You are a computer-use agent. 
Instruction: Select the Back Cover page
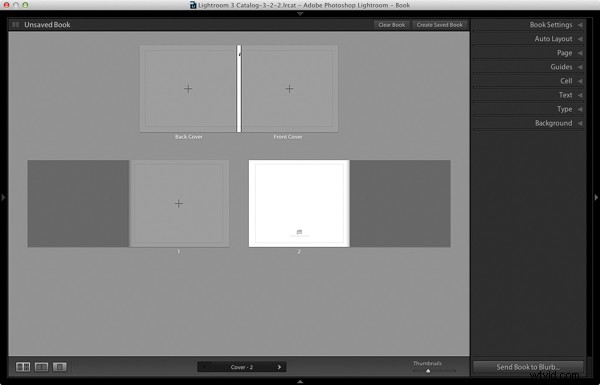188,89
